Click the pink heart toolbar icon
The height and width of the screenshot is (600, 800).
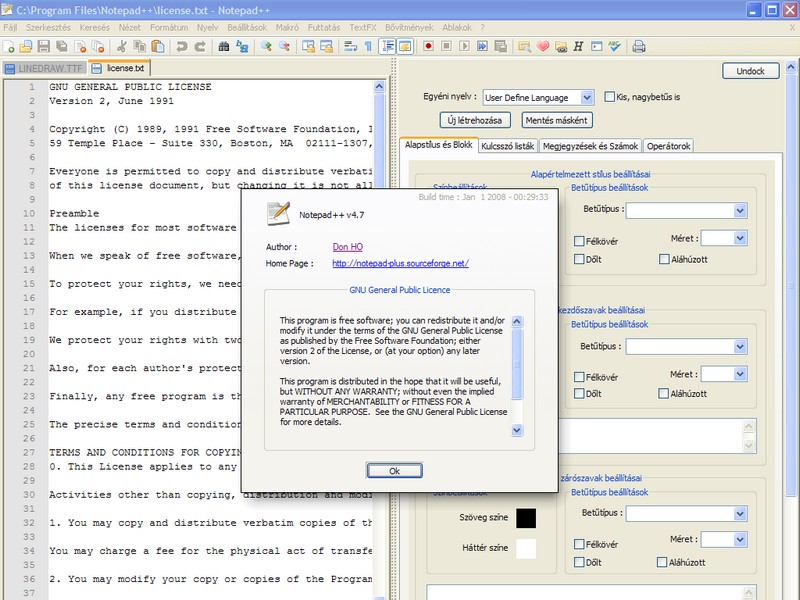pos(543,46)
